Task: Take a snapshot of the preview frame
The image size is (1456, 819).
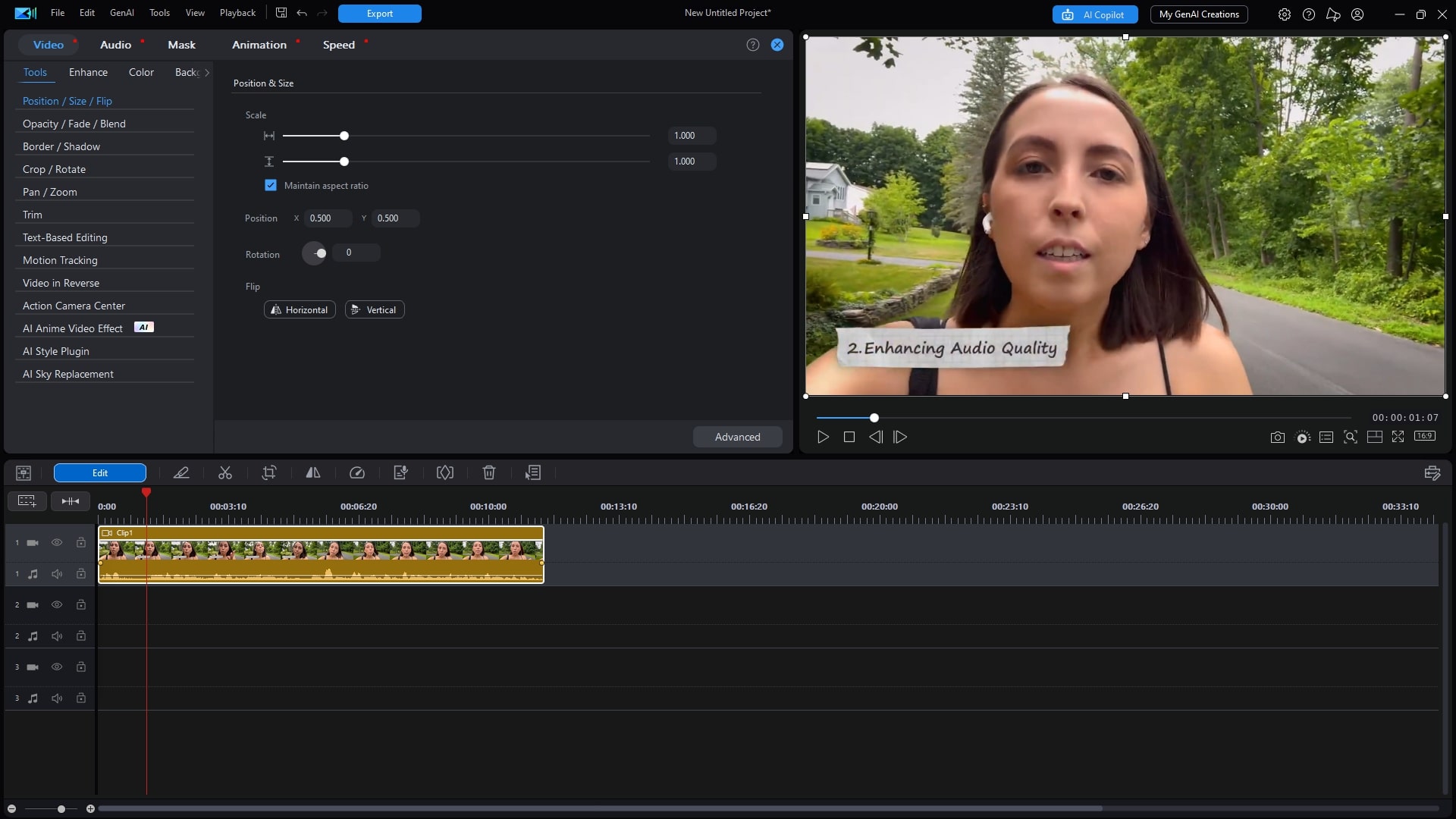Action: [1277, 437]
